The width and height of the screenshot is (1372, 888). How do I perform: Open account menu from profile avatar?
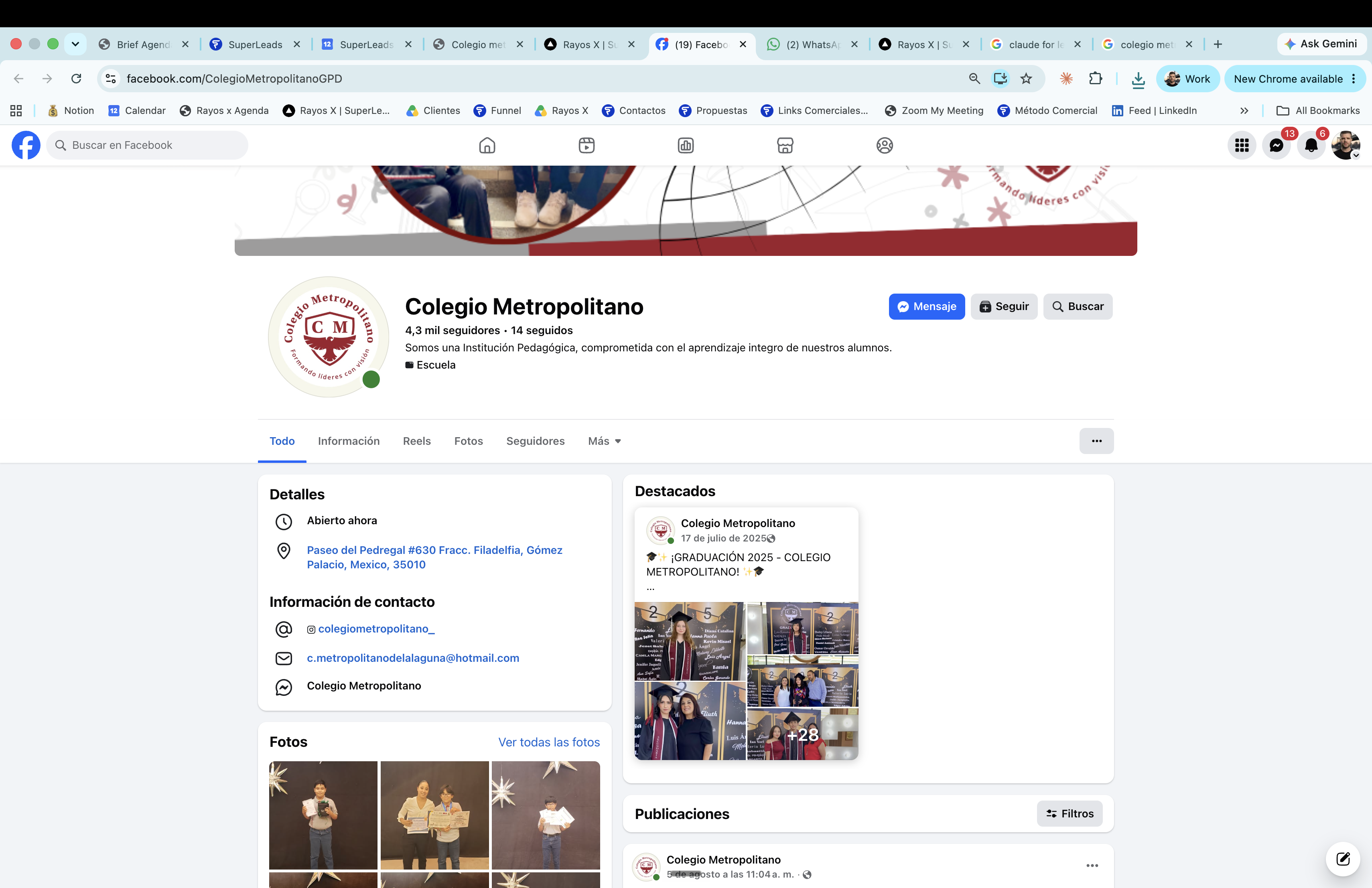[x=1346, y=145]
